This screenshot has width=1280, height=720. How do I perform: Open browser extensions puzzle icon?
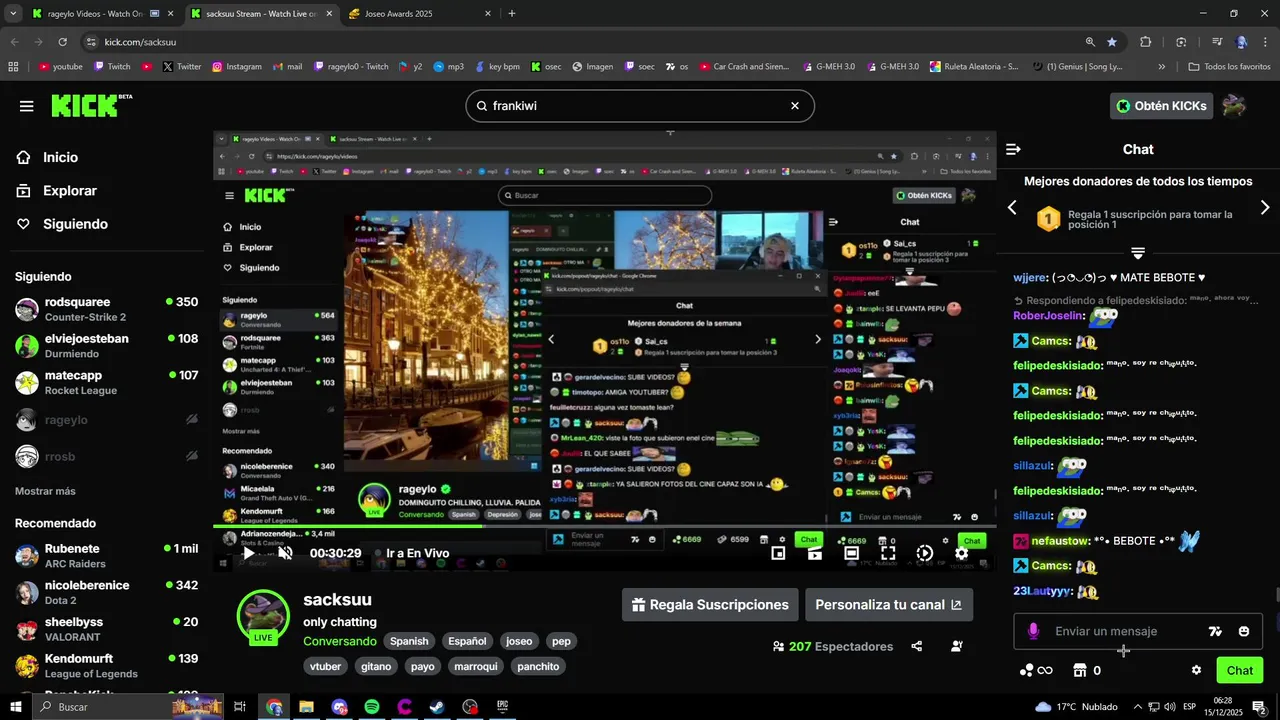pos(1146,42)
